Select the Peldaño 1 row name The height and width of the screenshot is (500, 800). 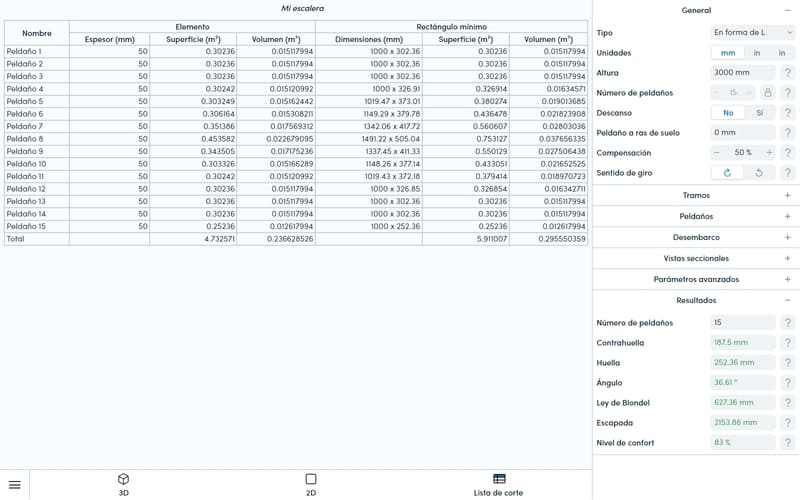point(24,52)
